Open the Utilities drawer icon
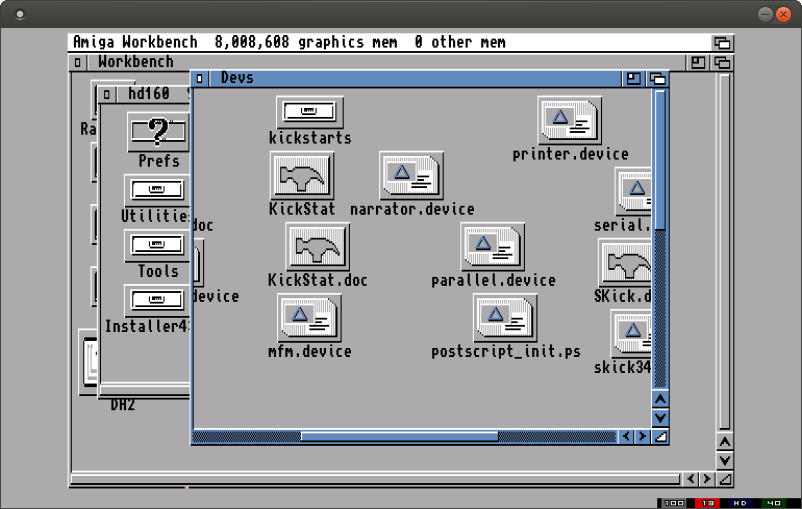The width and height of the screenshot is (802, 509). tap(155, 189)
